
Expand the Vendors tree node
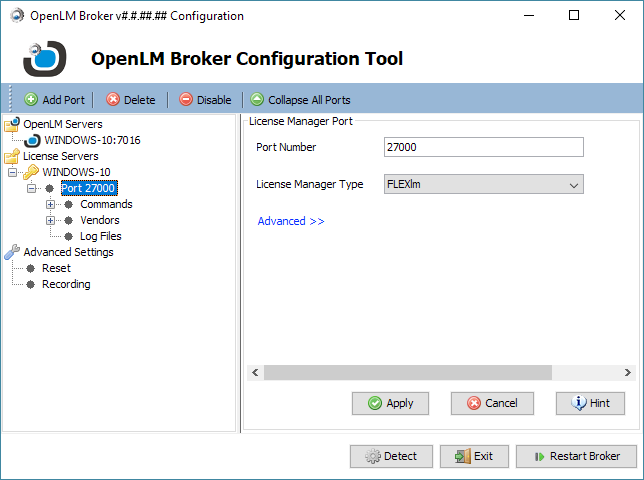(50, 220)
